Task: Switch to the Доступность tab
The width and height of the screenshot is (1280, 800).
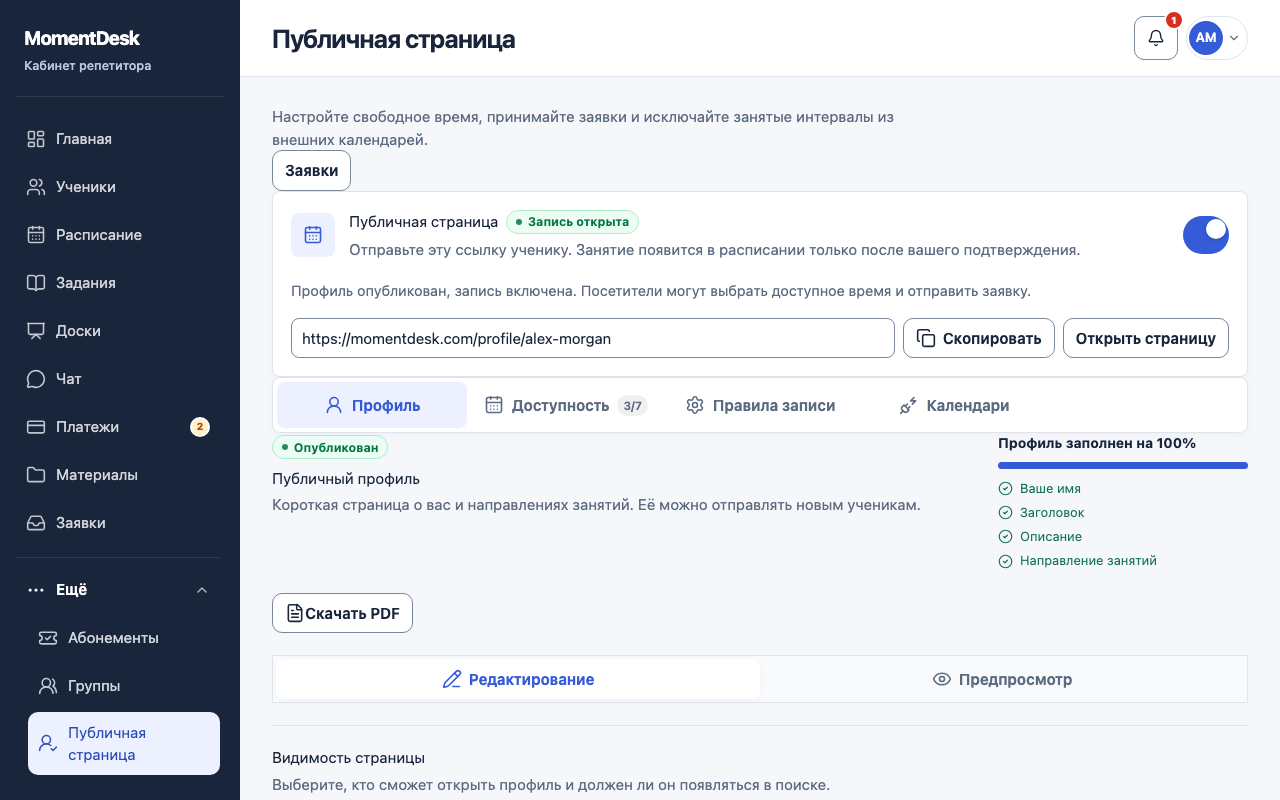Action: pyautogui.click(x=565, y=405)
